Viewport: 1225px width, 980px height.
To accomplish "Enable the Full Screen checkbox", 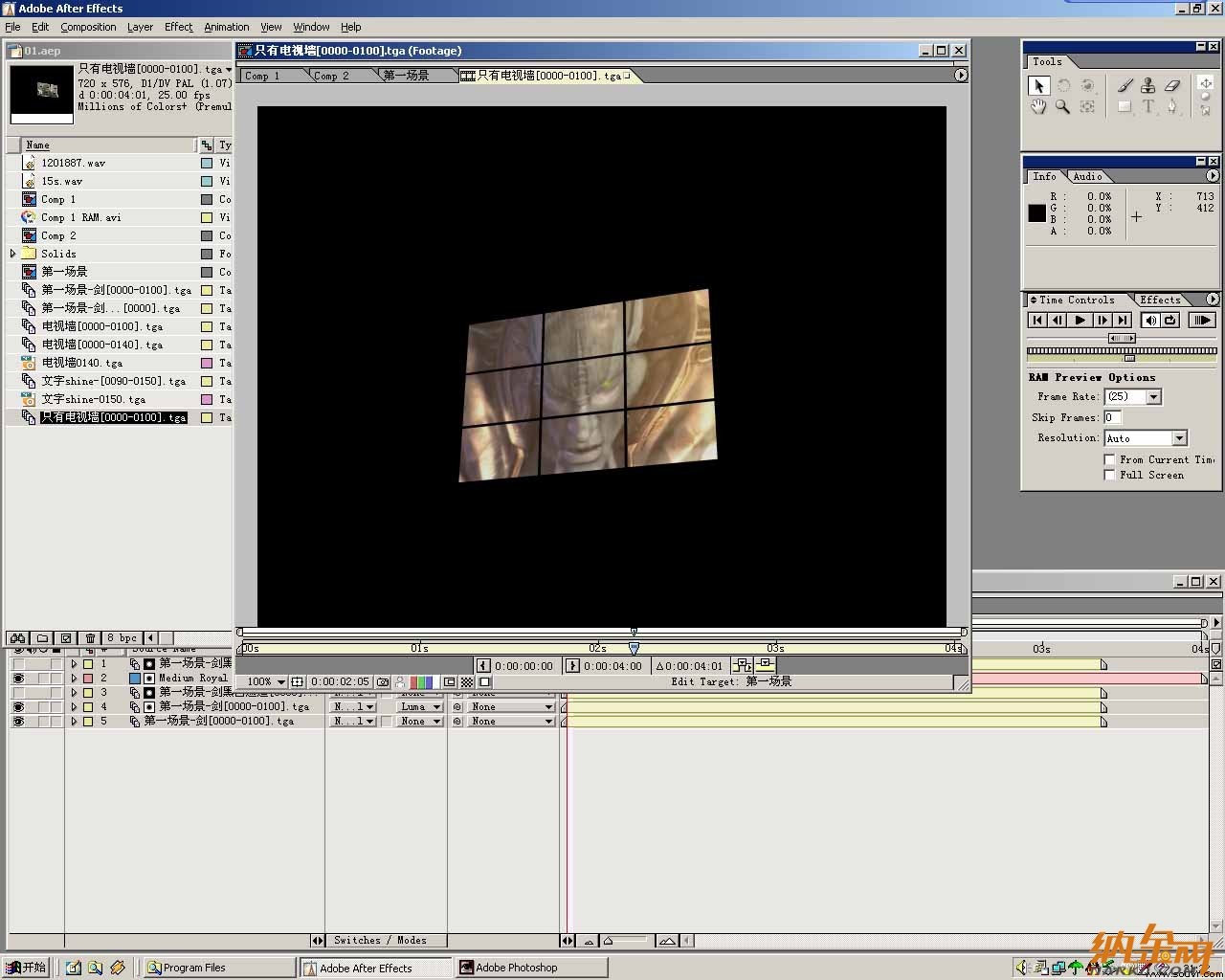I will click(1110, 476).
